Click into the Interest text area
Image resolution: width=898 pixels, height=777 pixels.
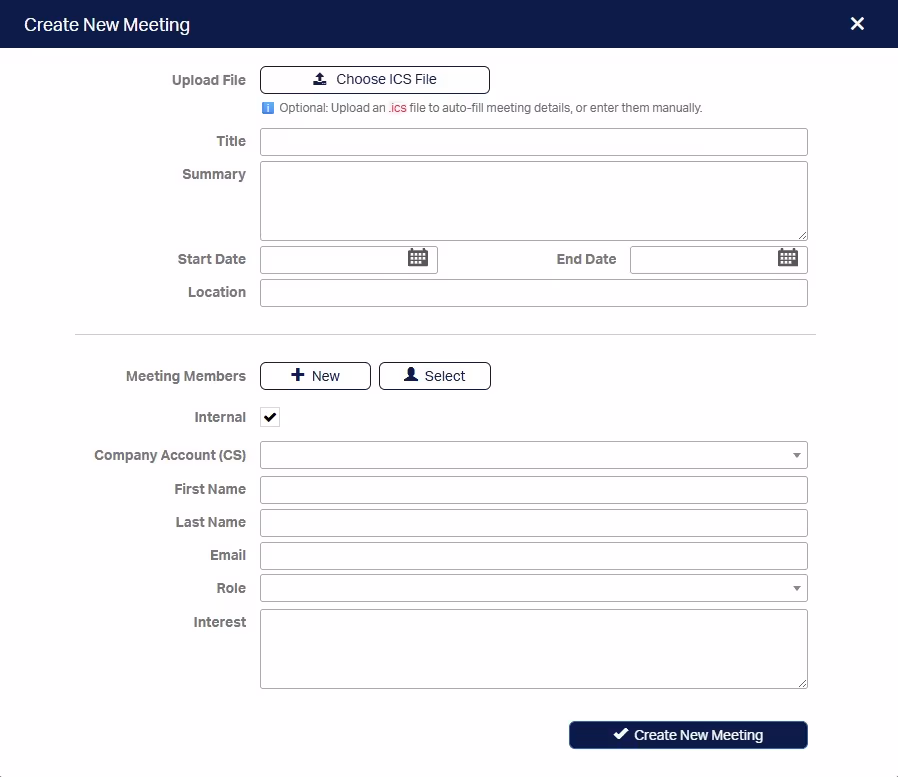pyautogui.click(x=534, y=649)
